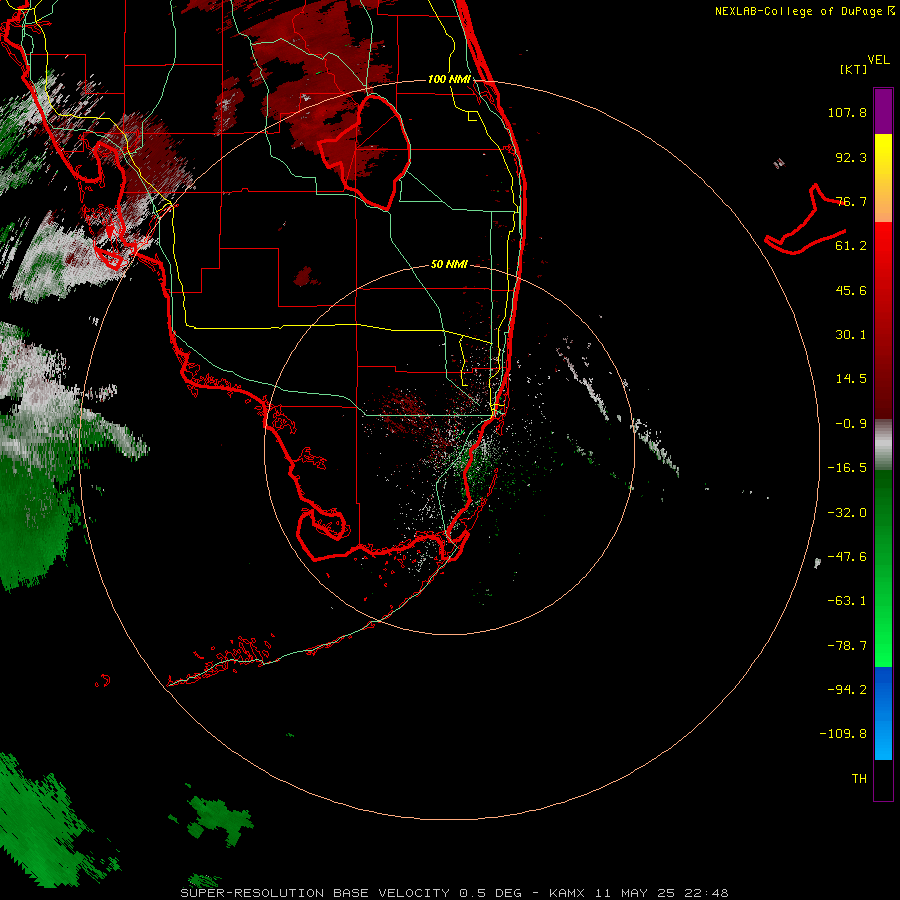Click the 107.8 velocity scale value
This screenshot has width=900, height=900.
[x=847, y=112]
